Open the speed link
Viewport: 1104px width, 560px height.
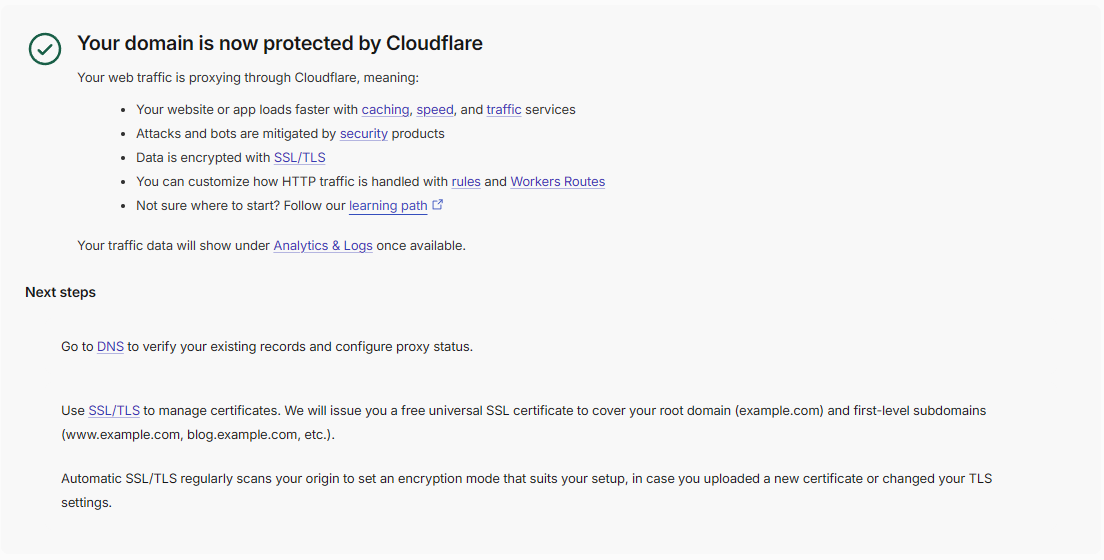coord(435,110)
